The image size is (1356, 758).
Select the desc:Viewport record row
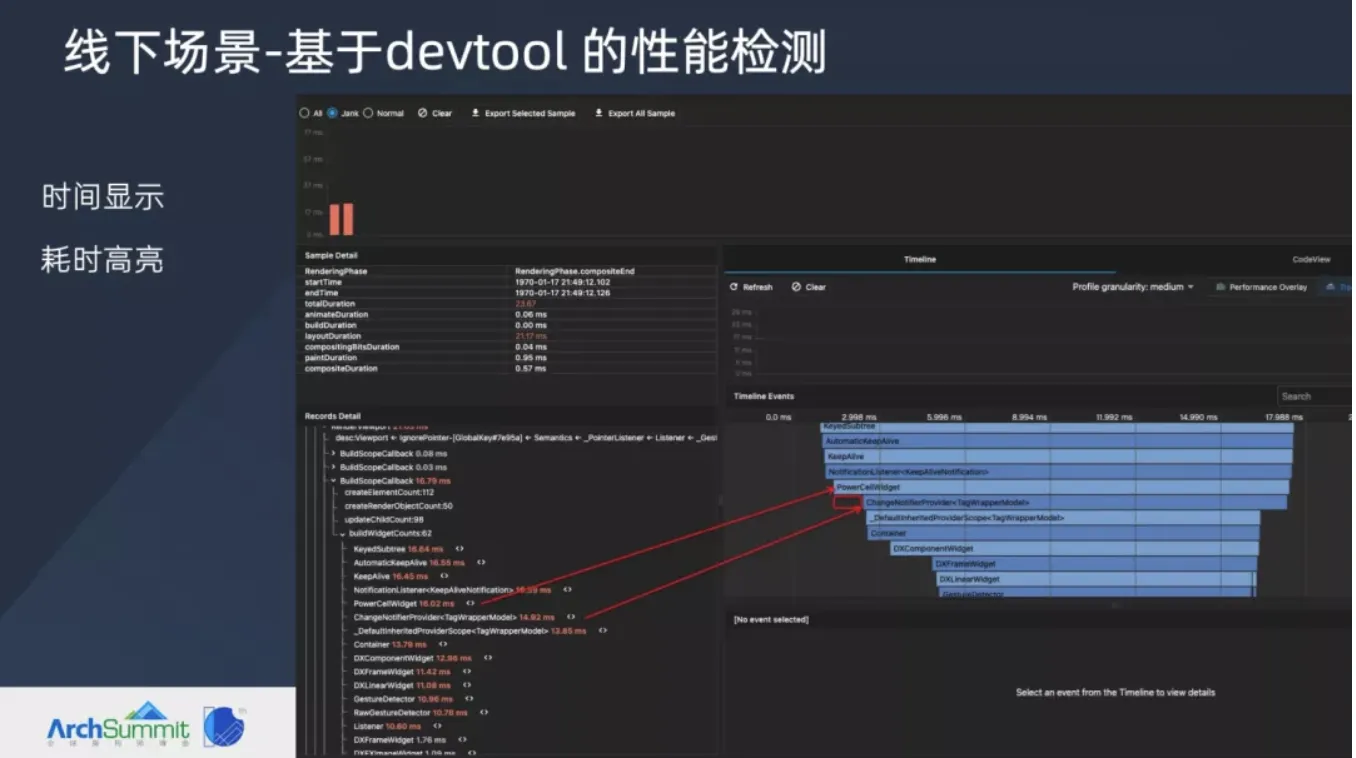[525, 438]
